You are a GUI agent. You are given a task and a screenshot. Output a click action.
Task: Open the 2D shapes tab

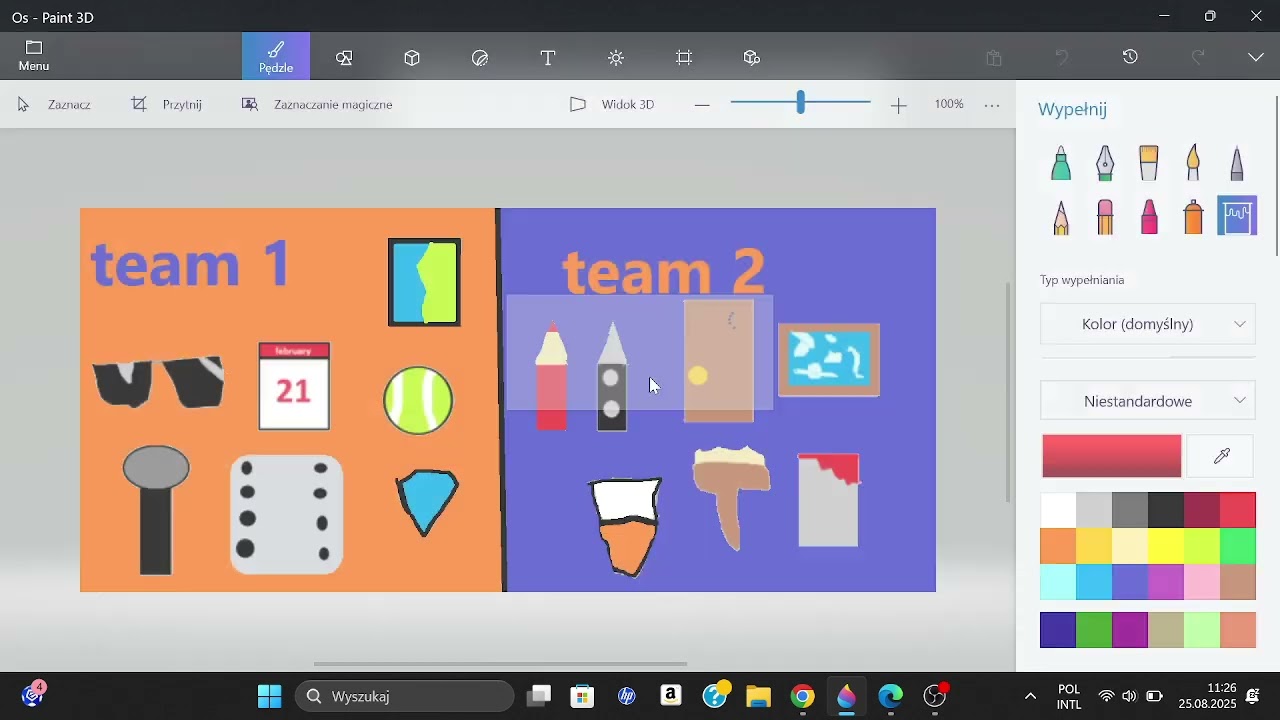coord(345,58)
